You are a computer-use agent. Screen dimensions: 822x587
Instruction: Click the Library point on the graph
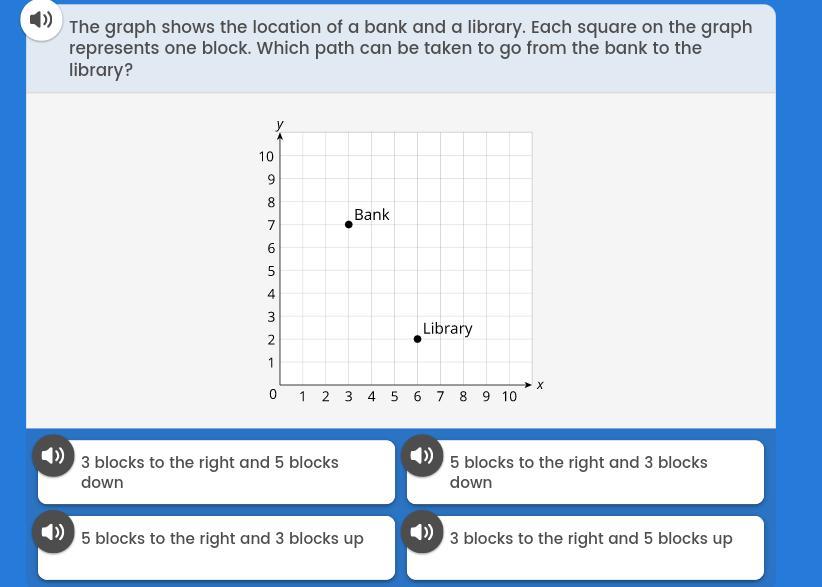tap(417, 339)
